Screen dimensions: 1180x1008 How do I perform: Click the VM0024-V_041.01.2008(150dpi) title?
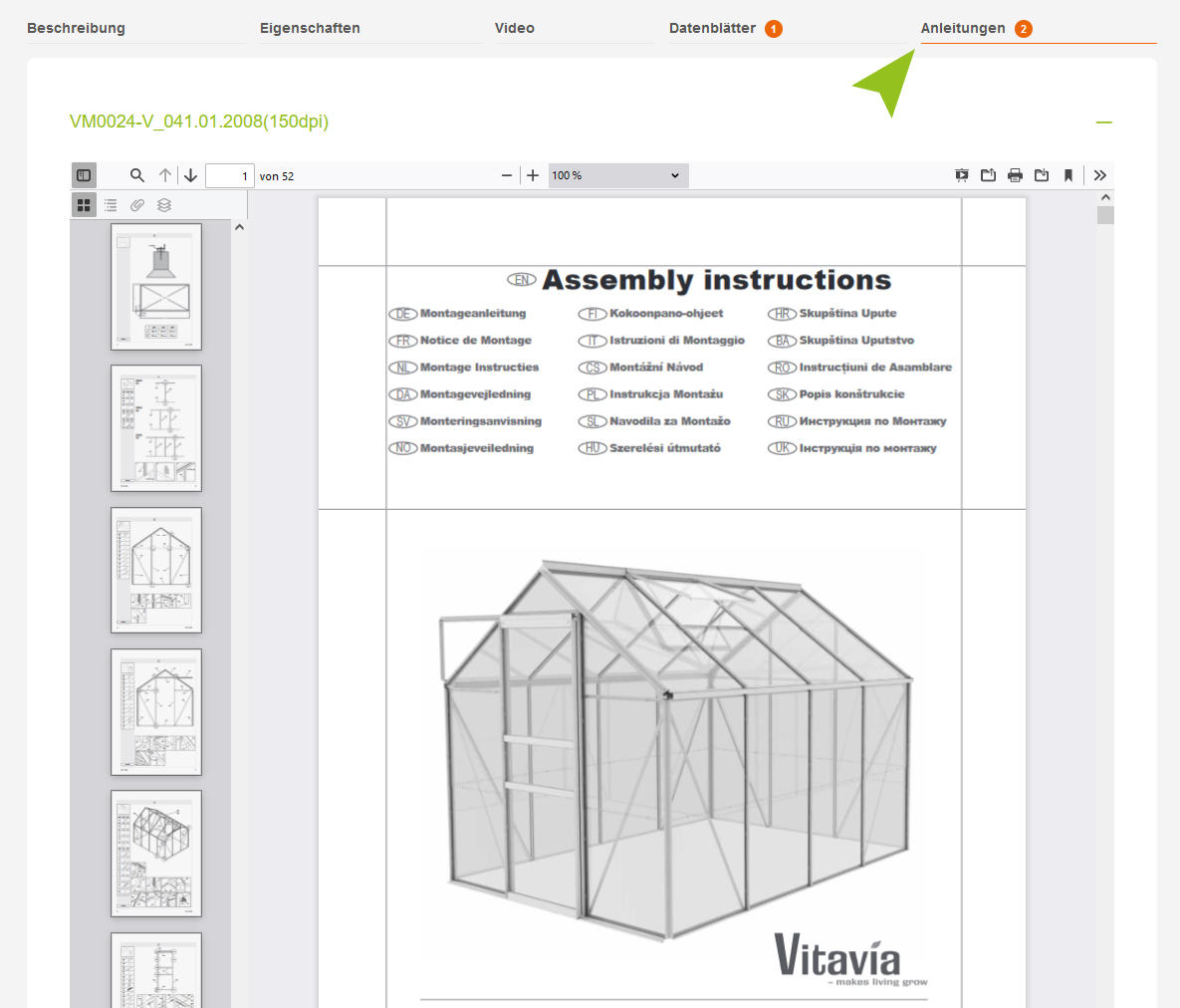[199, 122]
